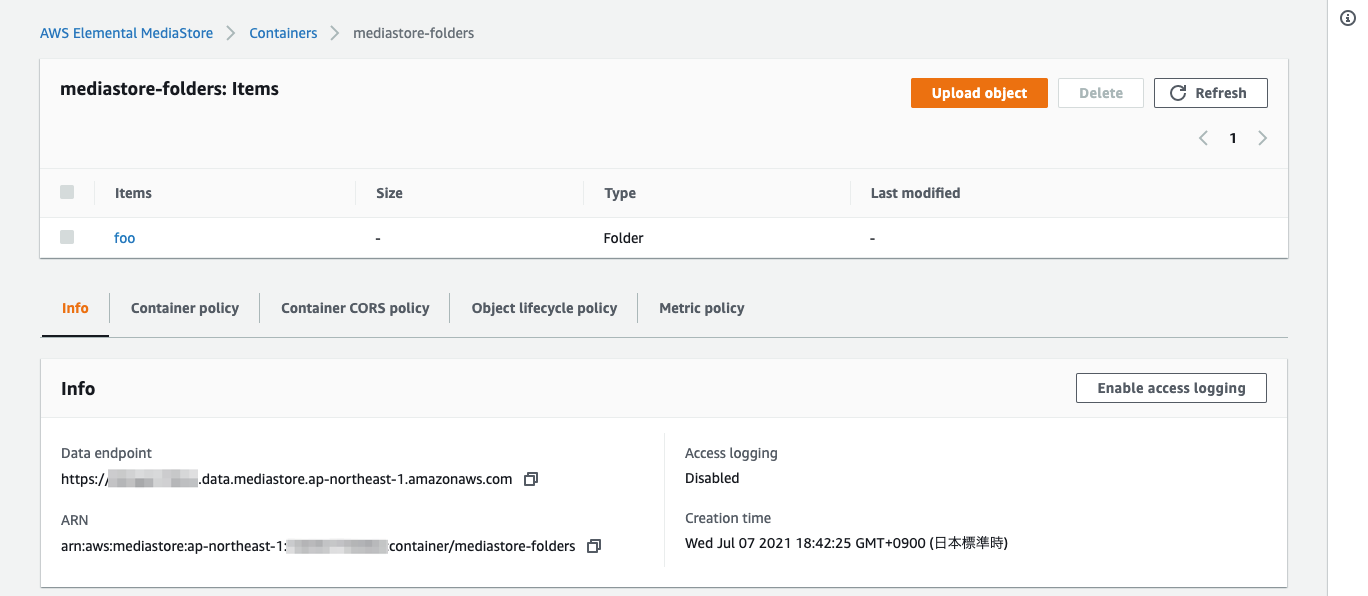Copy the Data endpoint URL icon
Viewport: 1368px width, 596px height.
tap(531, 479)
